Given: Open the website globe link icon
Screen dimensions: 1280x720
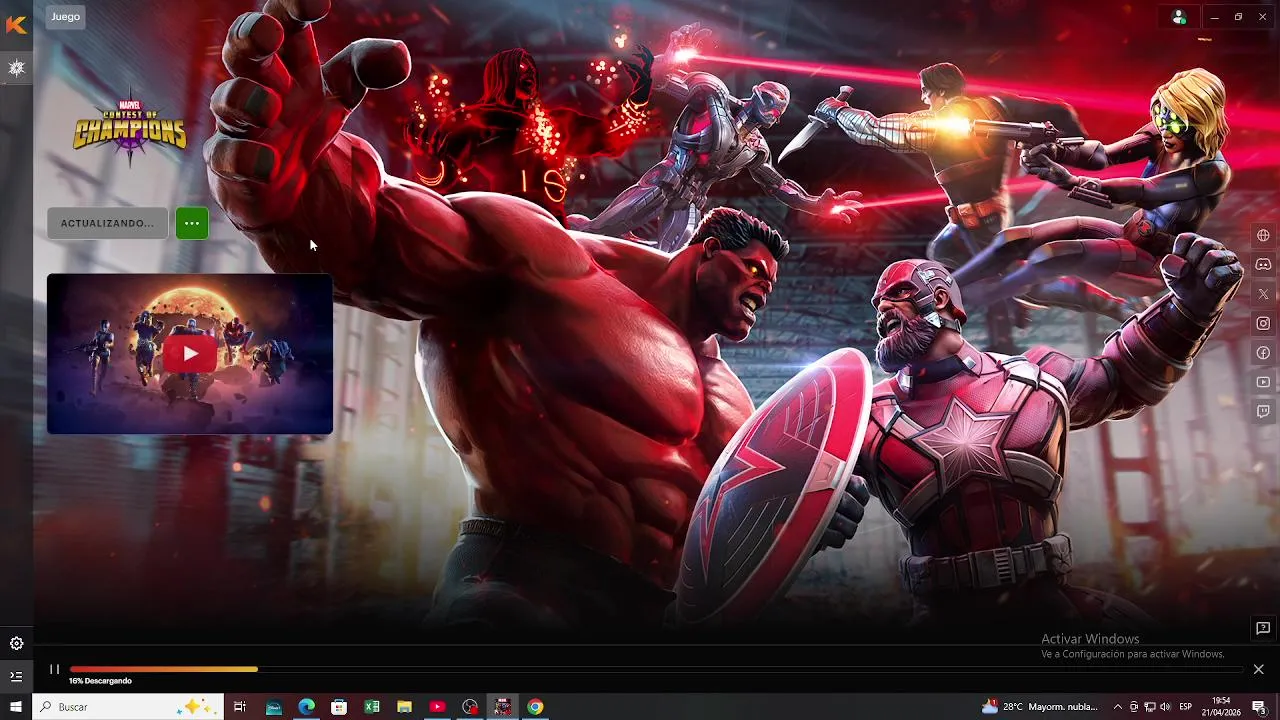Looking at the screenshot, I should 1263,236.
